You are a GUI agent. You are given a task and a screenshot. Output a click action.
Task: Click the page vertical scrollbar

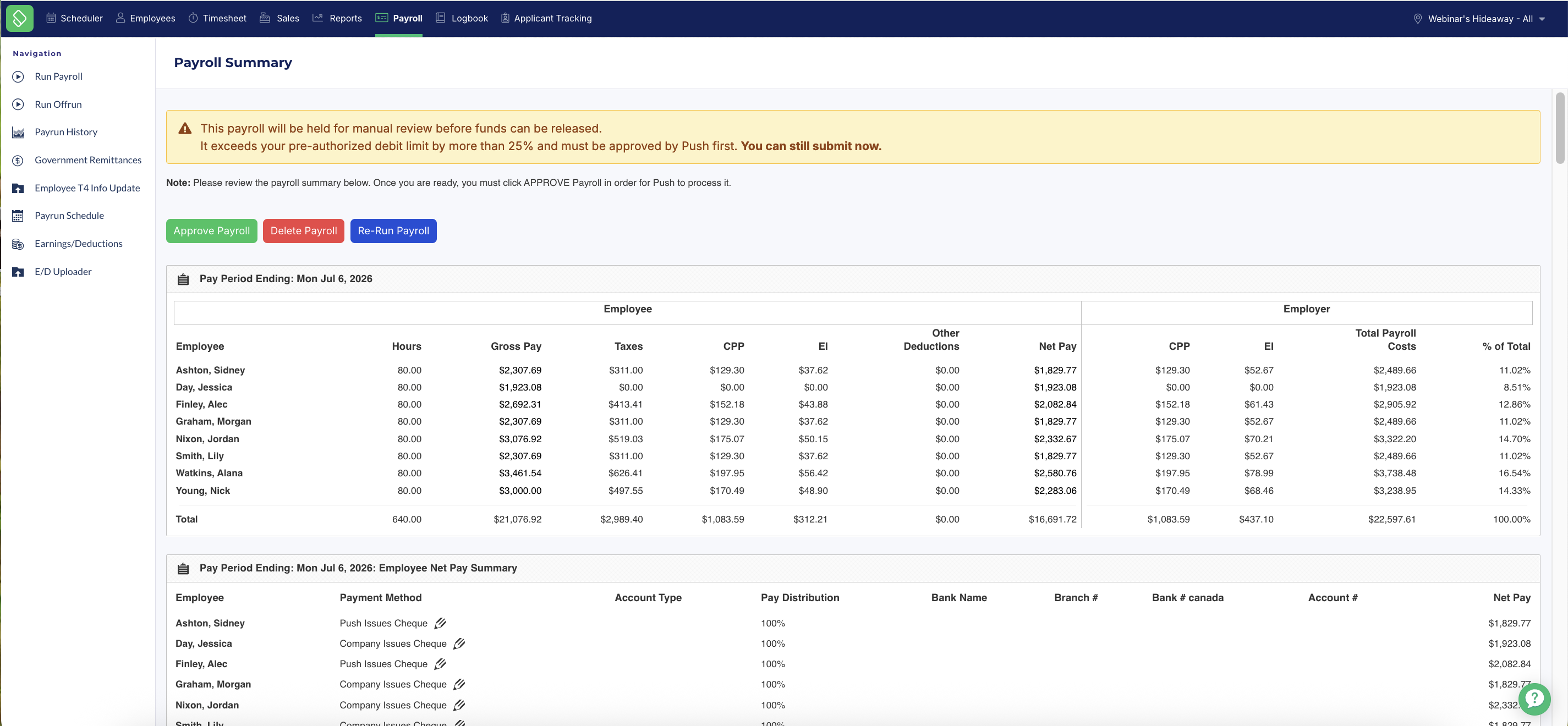[1560, 128]
